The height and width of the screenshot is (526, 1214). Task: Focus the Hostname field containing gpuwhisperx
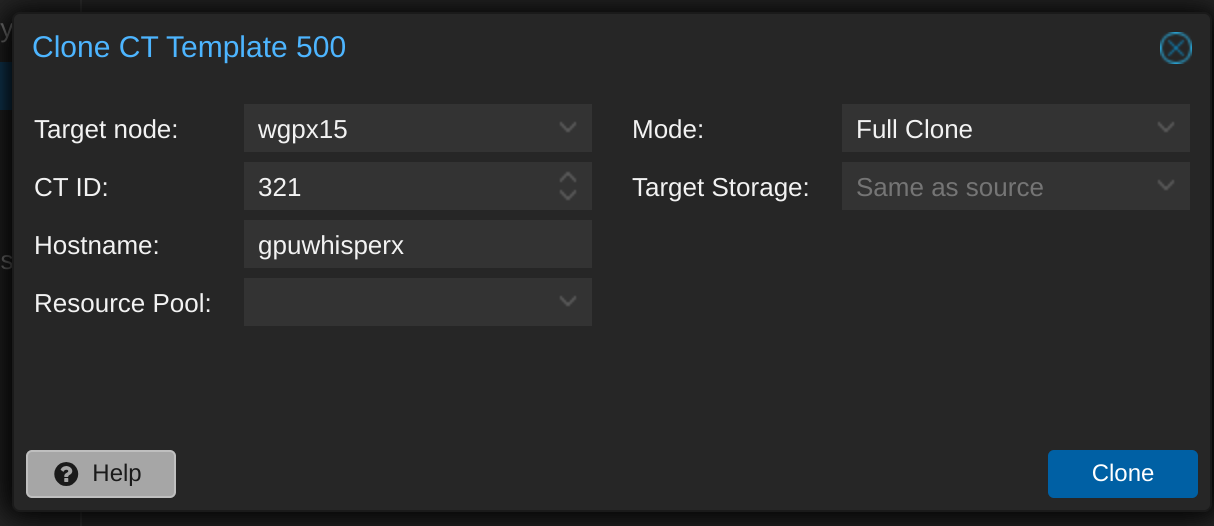418,244
